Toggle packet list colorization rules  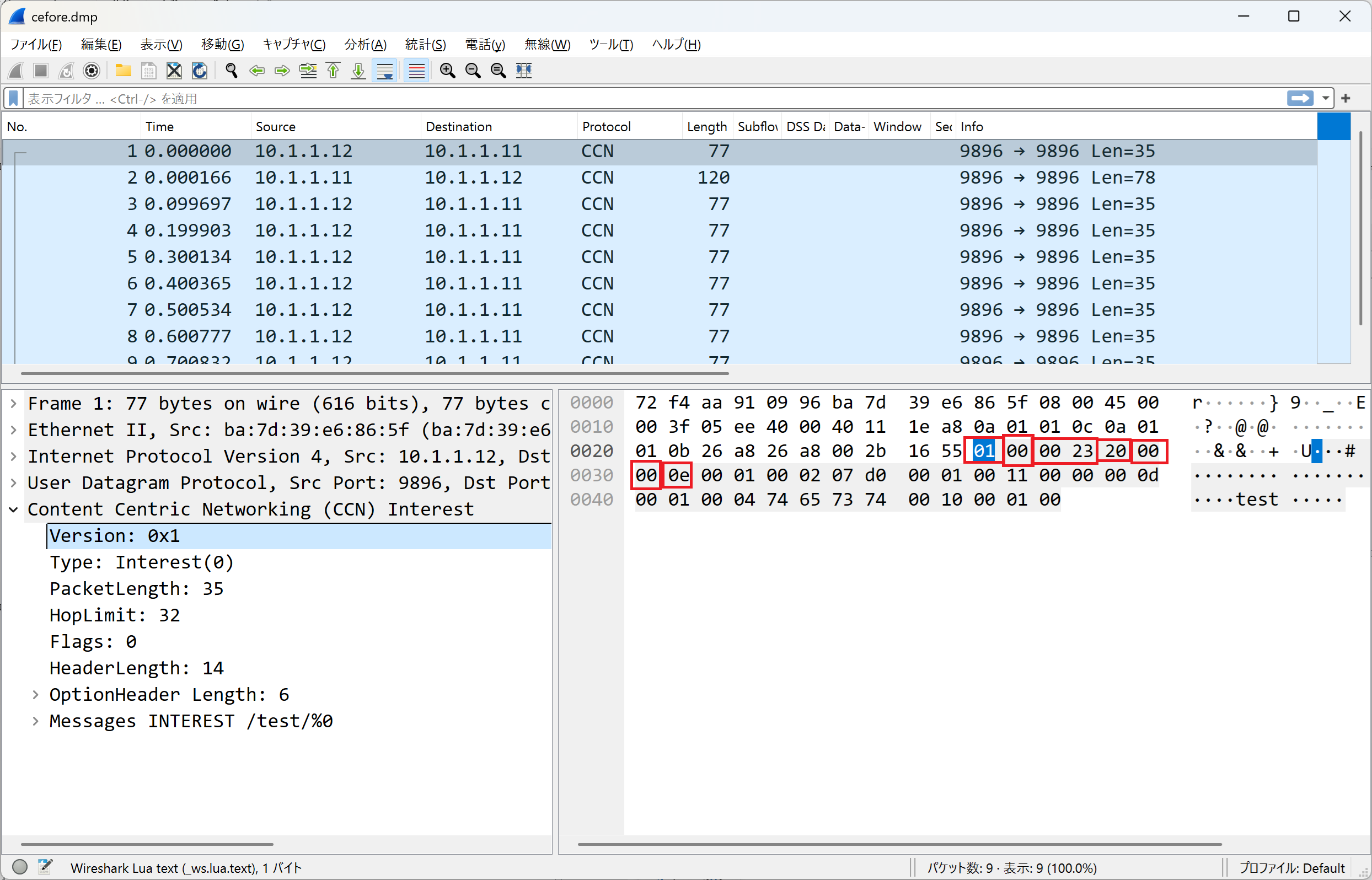[416, 70]
